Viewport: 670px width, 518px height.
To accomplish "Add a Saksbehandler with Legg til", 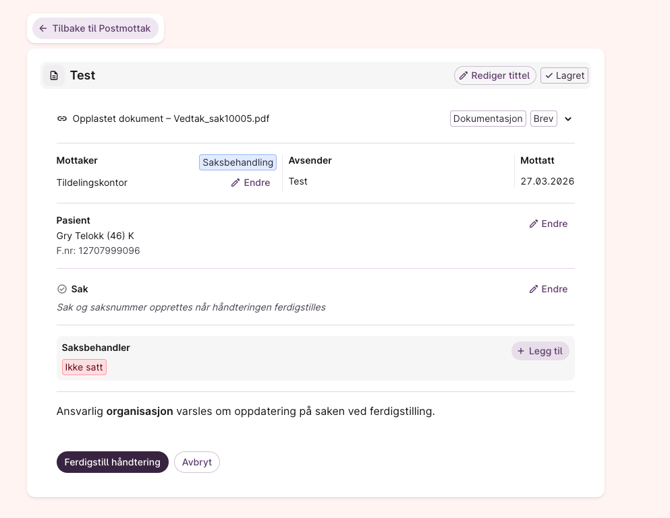I will tap(540, 351).
